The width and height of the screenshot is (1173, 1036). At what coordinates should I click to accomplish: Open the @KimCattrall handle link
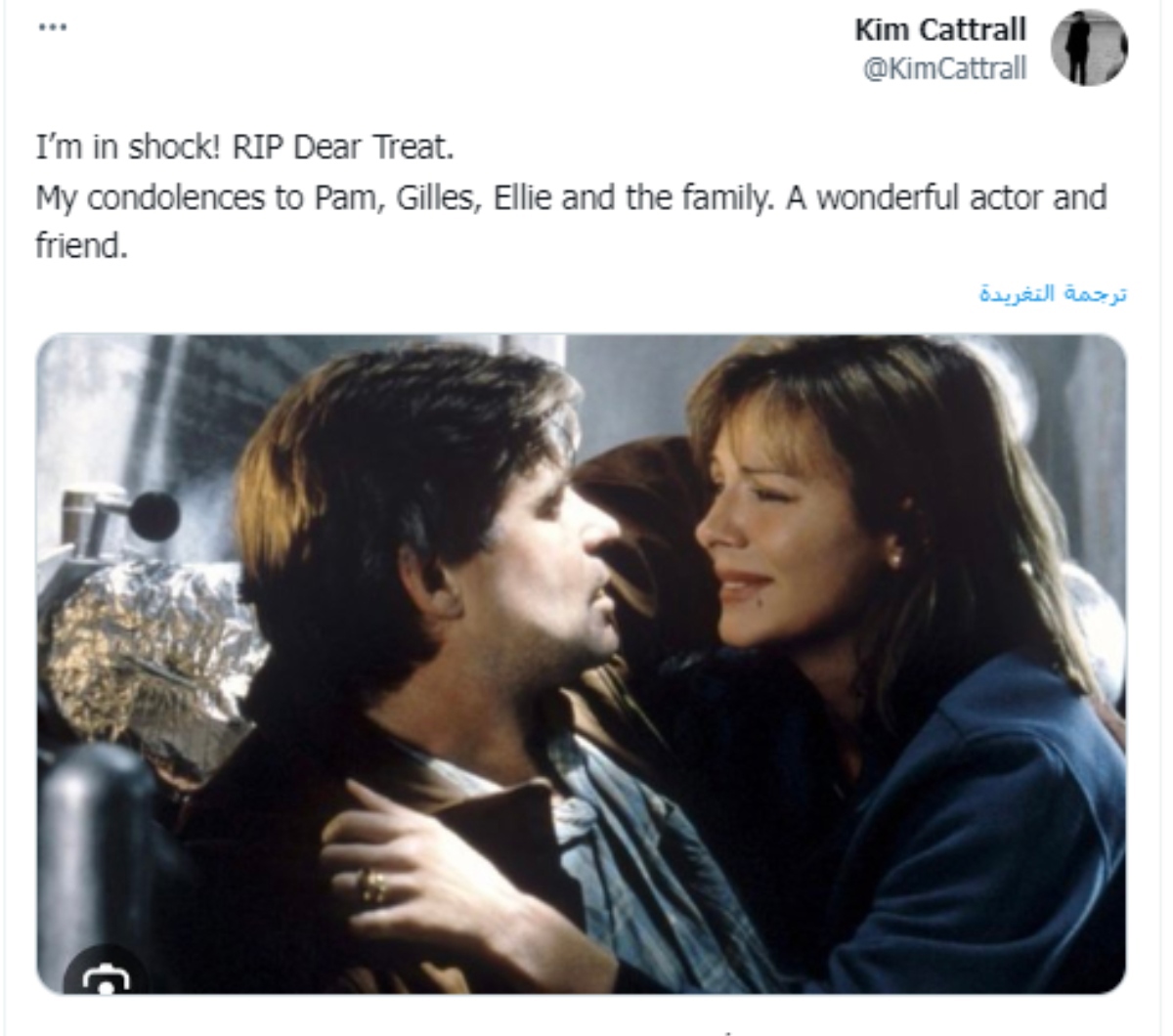coord(944,67)
